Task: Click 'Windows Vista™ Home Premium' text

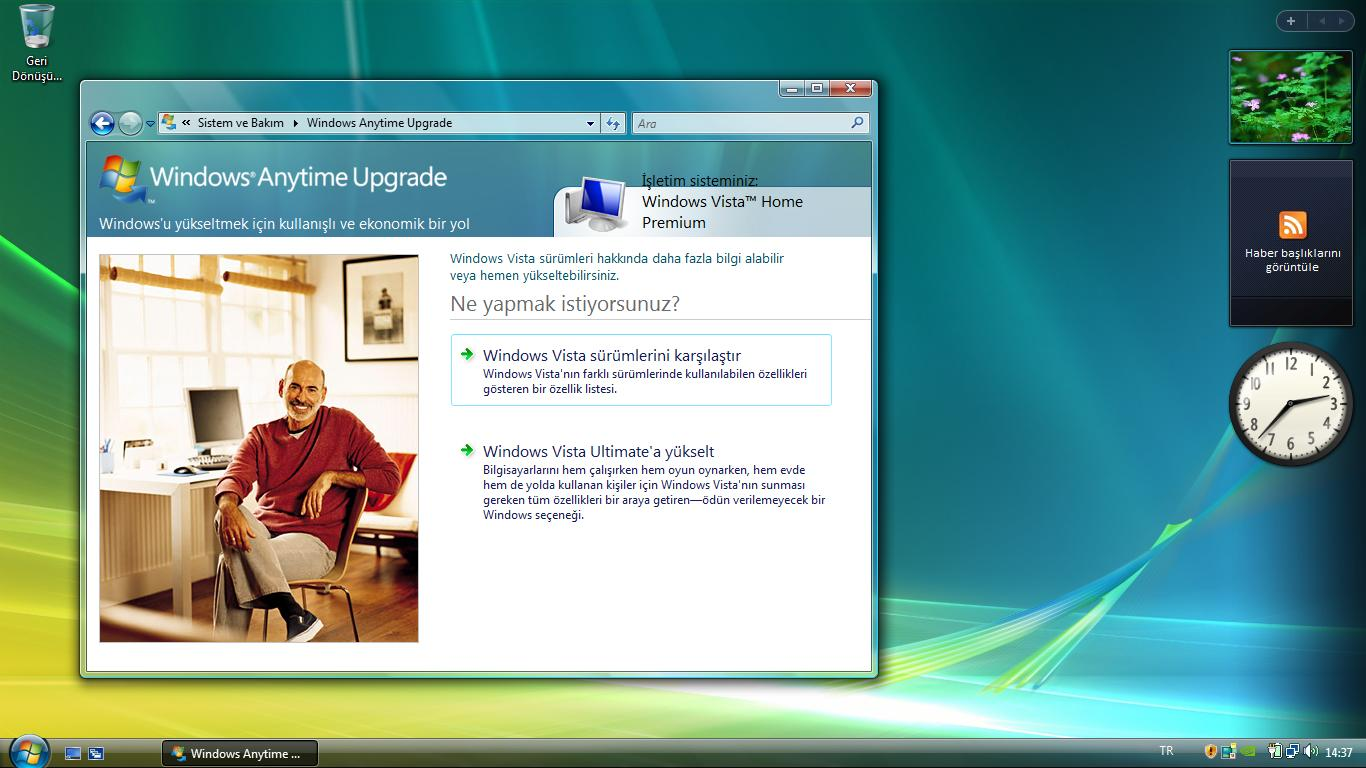Action: pyautogui.click(x=722, y=212)
